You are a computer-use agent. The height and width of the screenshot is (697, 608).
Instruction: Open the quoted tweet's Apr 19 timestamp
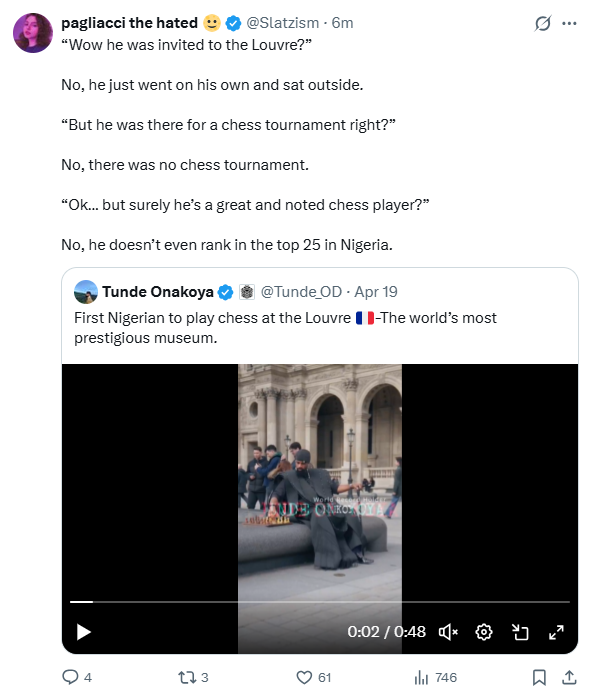pyautogui.click(x=376, y=292)
